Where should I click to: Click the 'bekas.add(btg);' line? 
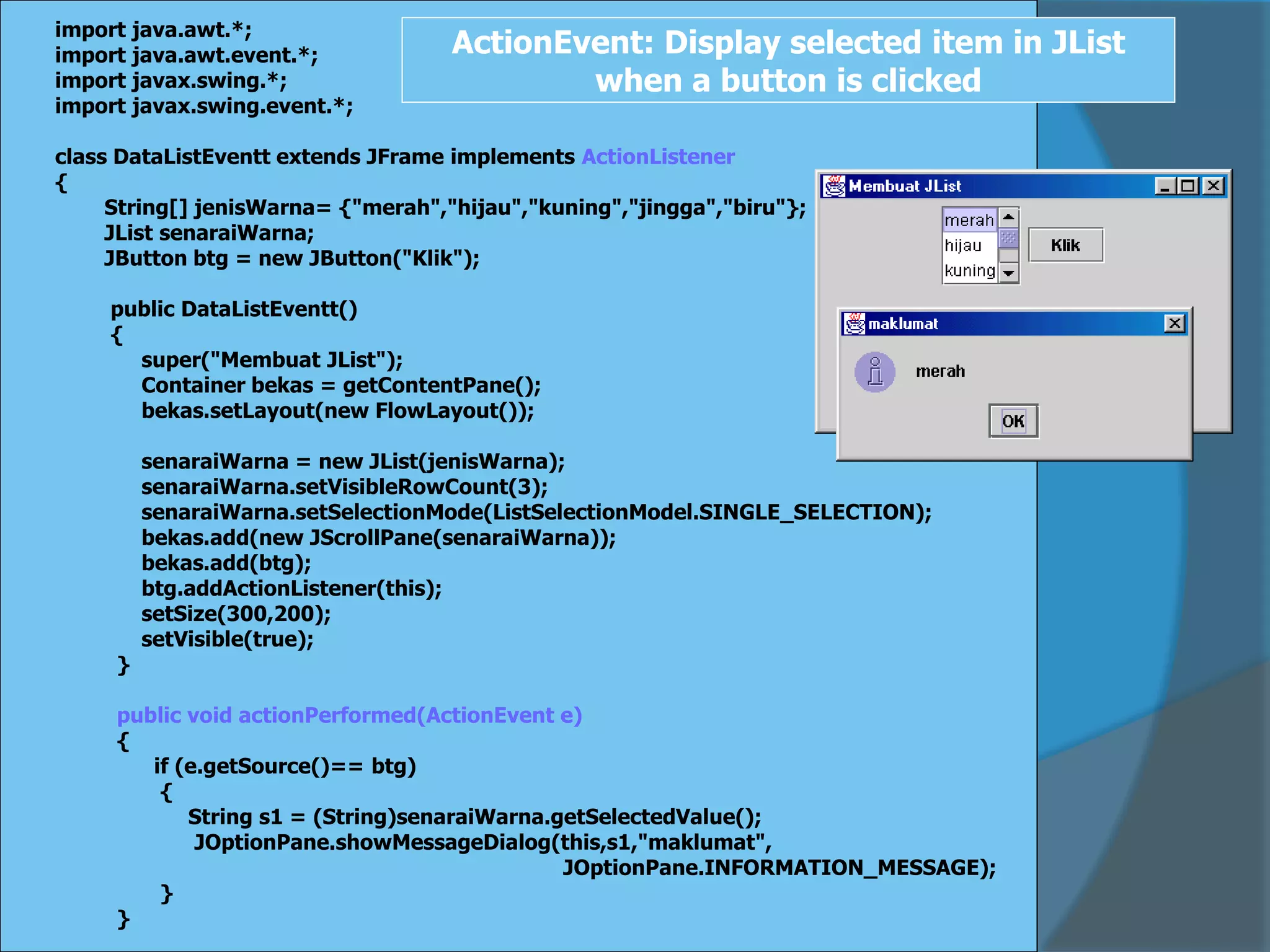click(x=226, y=563)
